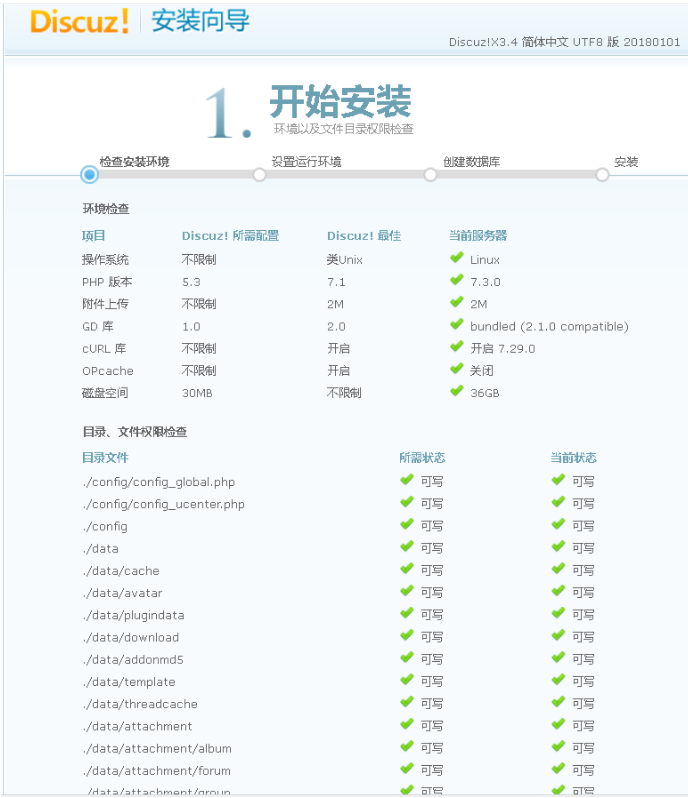This screenshot has height=798, width=688.
Task: Click the 磁盘空间 row label
Action: (105, 393)
